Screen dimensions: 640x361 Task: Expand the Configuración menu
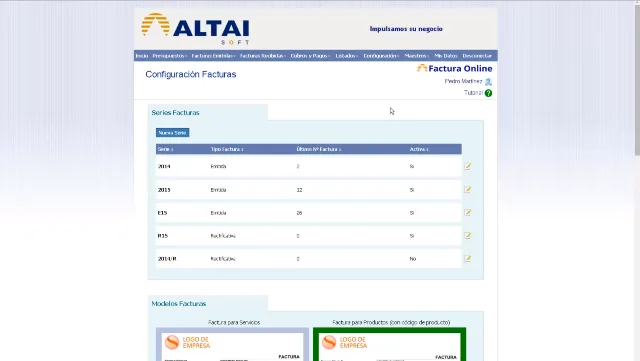pyautogui.click(x=381, y=56)
